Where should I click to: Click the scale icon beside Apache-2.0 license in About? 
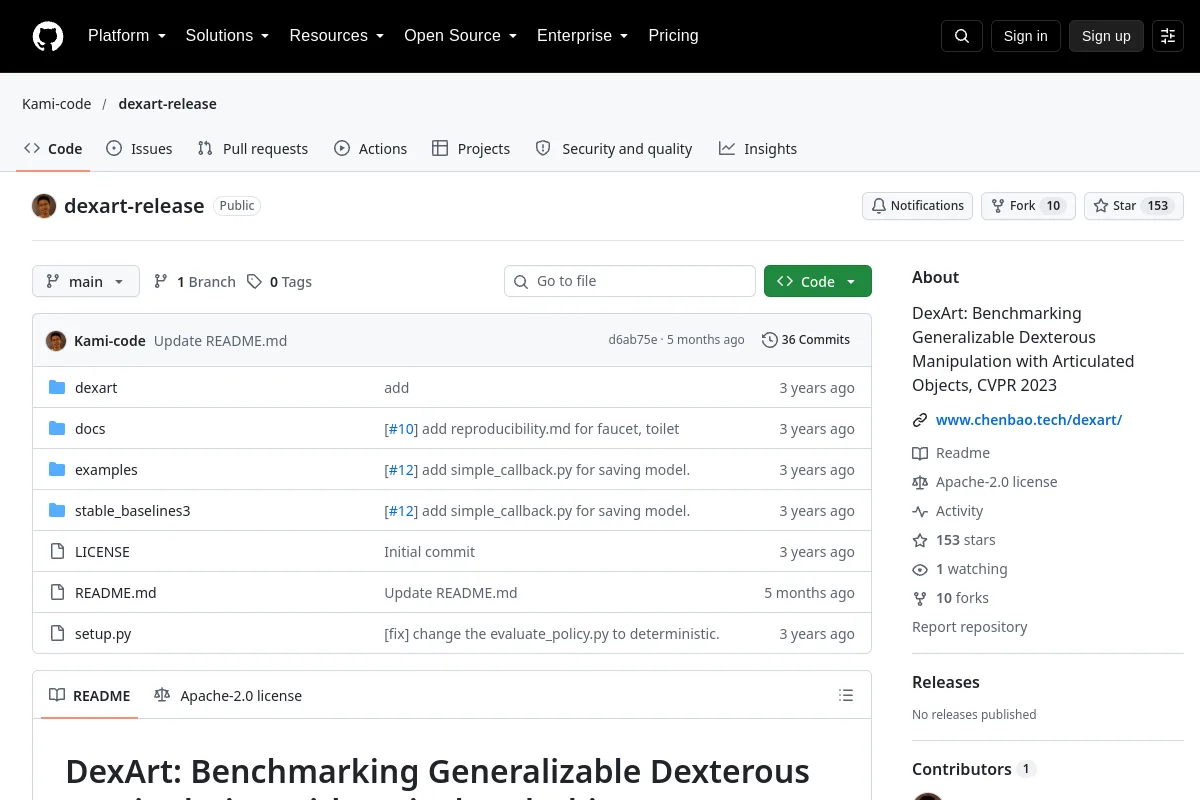tap(920, 482)
